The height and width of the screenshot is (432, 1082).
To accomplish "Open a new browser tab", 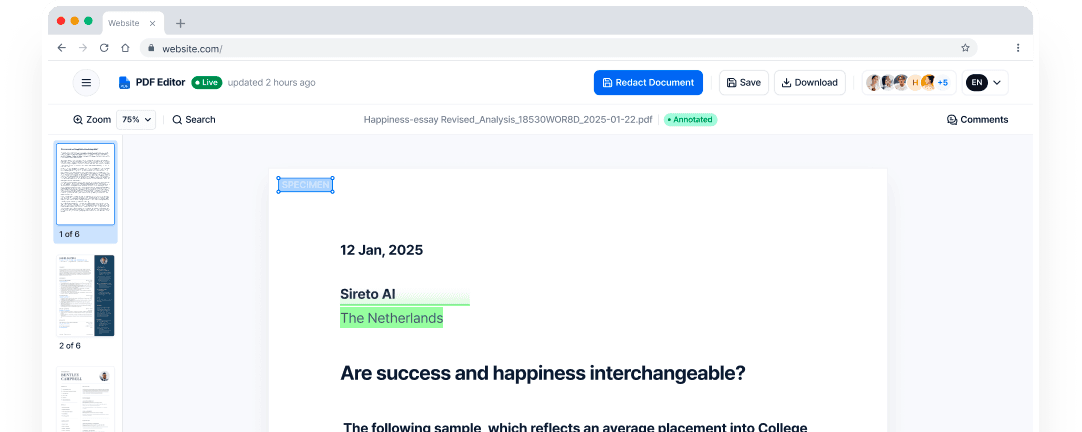I will coord(180,23).
